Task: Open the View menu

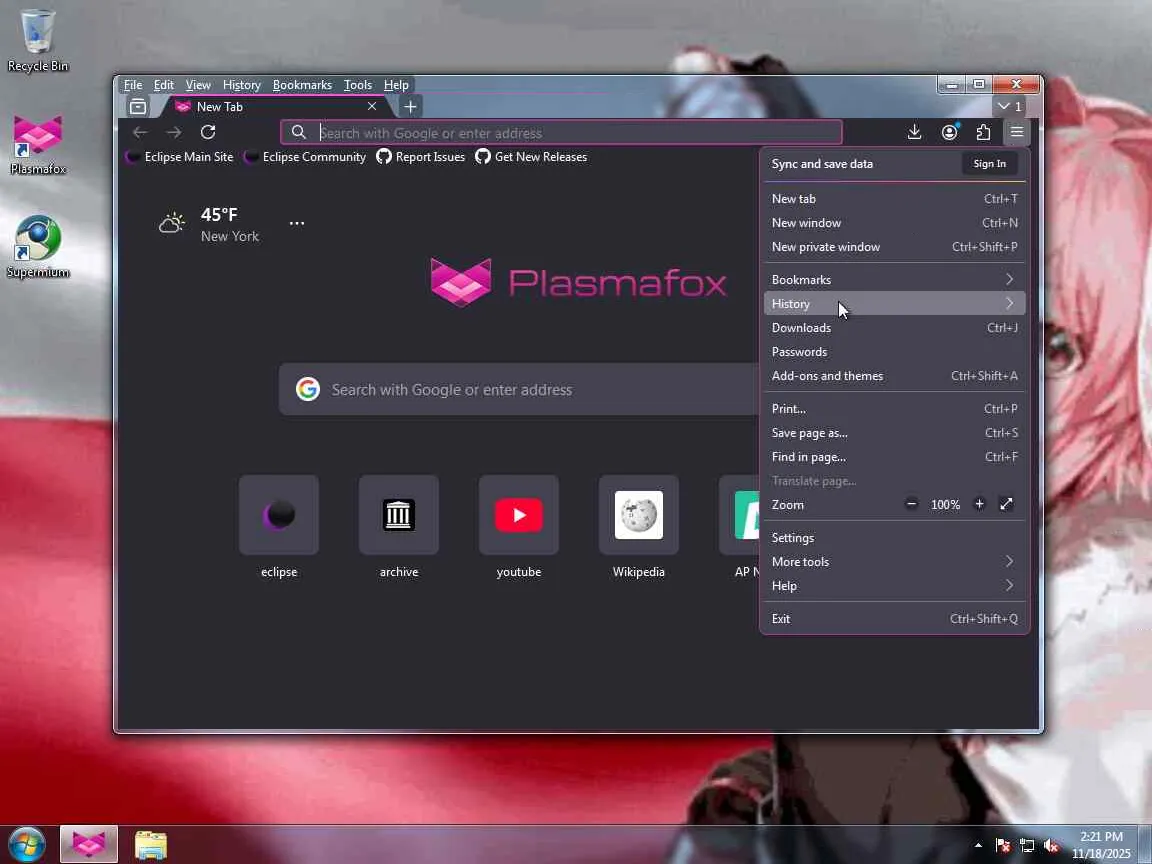Action: (198, 85)
